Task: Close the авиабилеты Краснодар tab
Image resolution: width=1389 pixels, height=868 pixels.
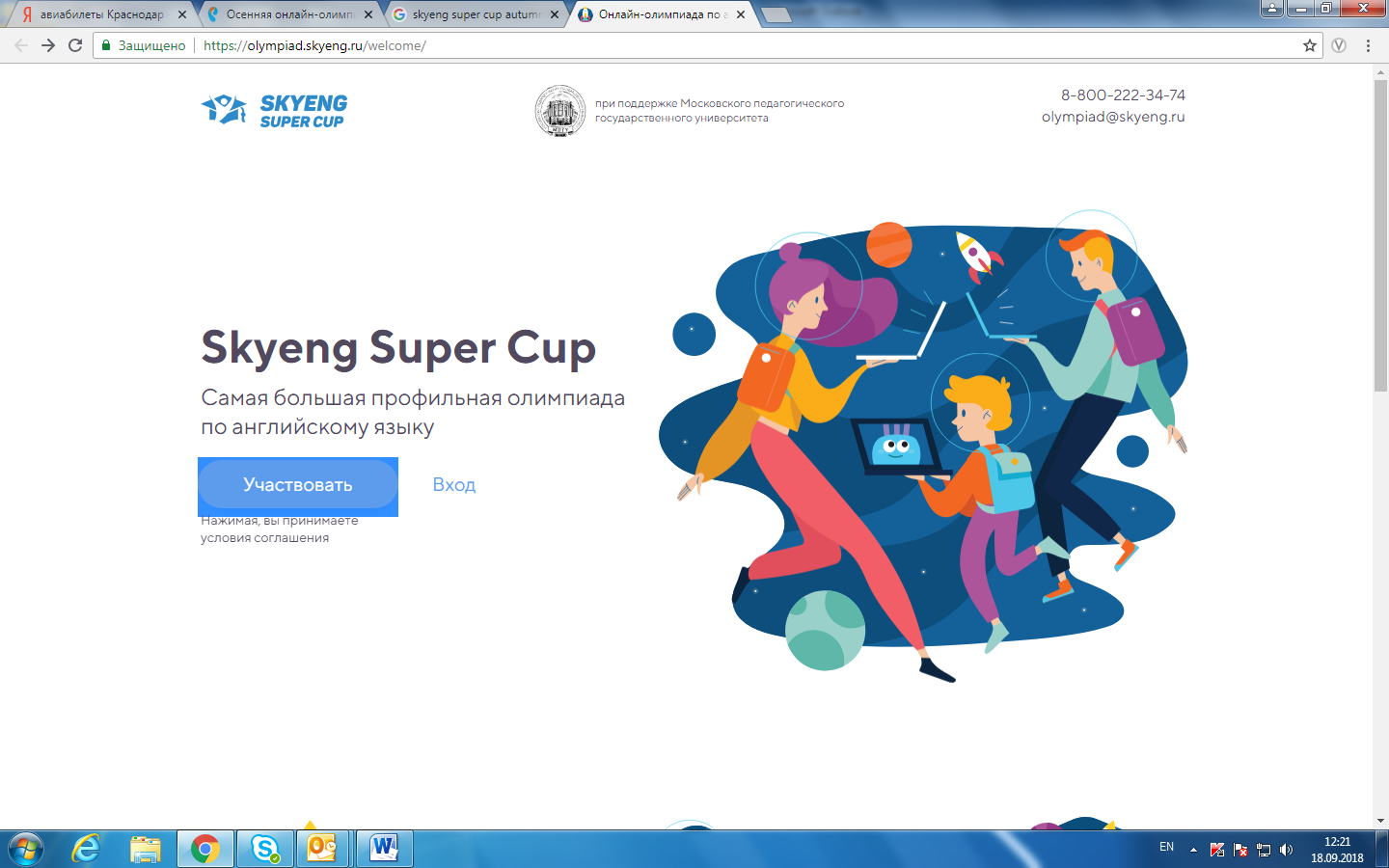Action: coord(182,14)
